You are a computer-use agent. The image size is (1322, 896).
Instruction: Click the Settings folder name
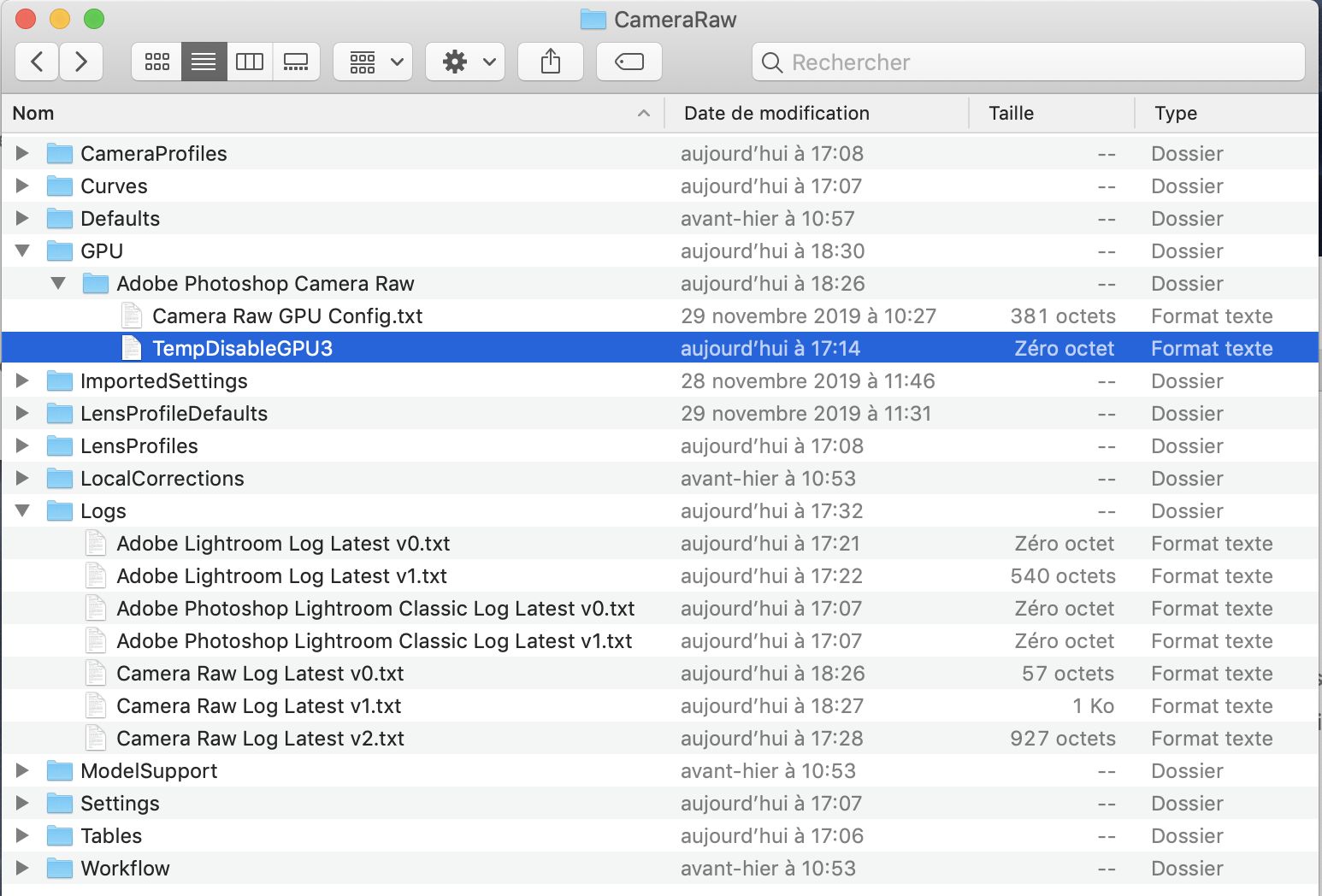(120, 803)
